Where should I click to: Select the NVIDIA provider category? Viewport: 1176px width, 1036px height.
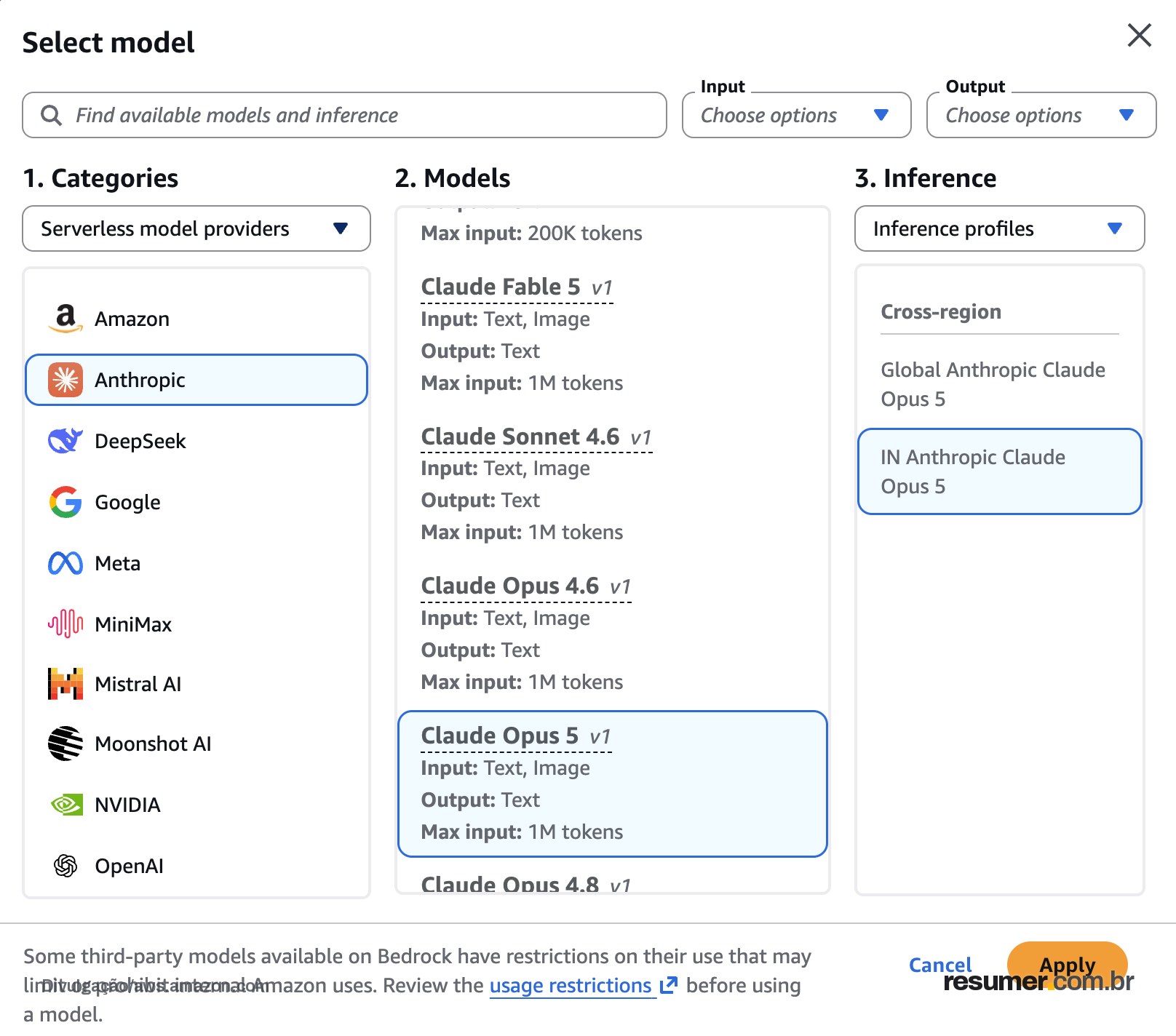click(196, 805)
